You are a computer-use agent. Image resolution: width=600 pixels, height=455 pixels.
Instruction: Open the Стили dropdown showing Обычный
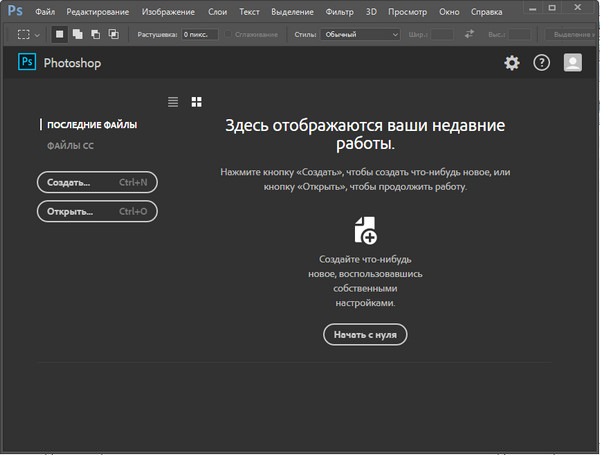tap(360, 34)
